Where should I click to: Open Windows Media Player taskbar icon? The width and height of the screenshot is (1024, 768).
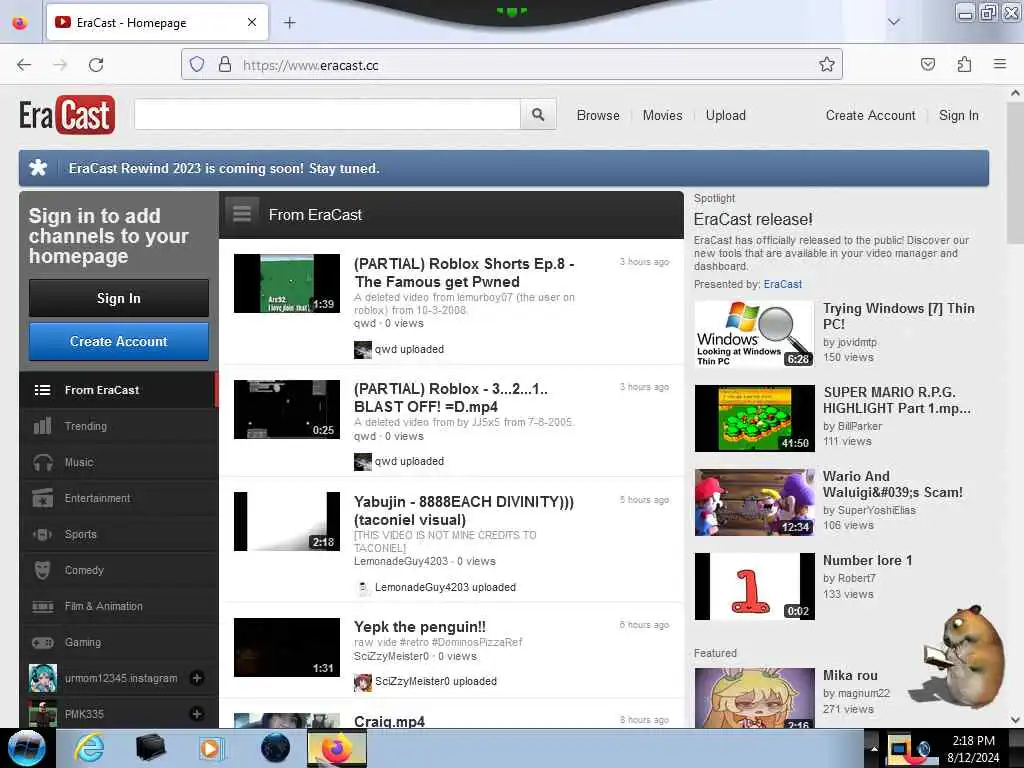(x=211, y=748)
